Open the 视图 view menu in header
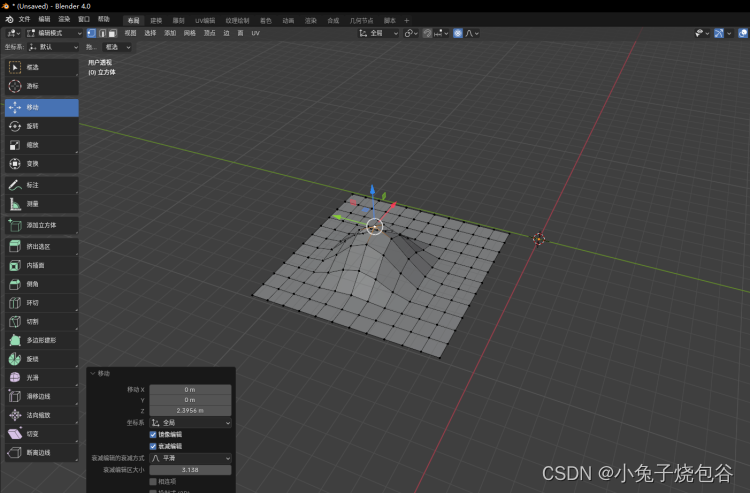 click(130, 33)
